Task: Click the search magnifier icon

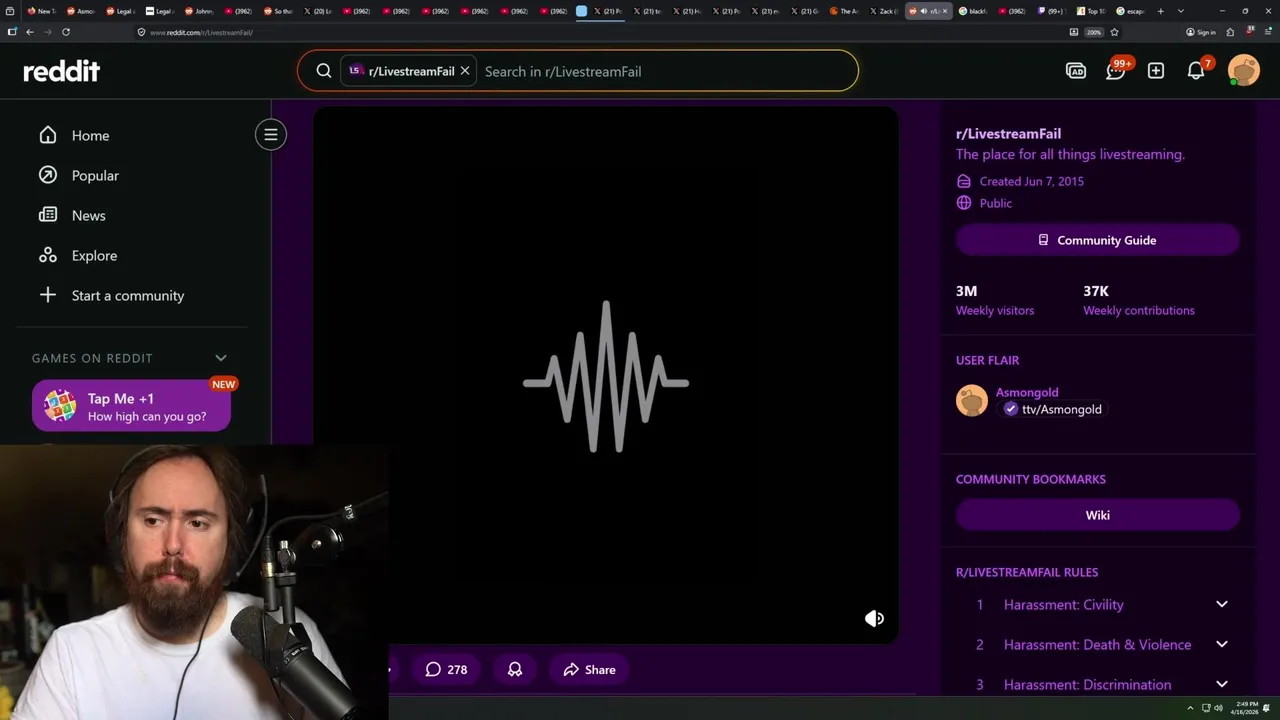Action: click(324, 71)
